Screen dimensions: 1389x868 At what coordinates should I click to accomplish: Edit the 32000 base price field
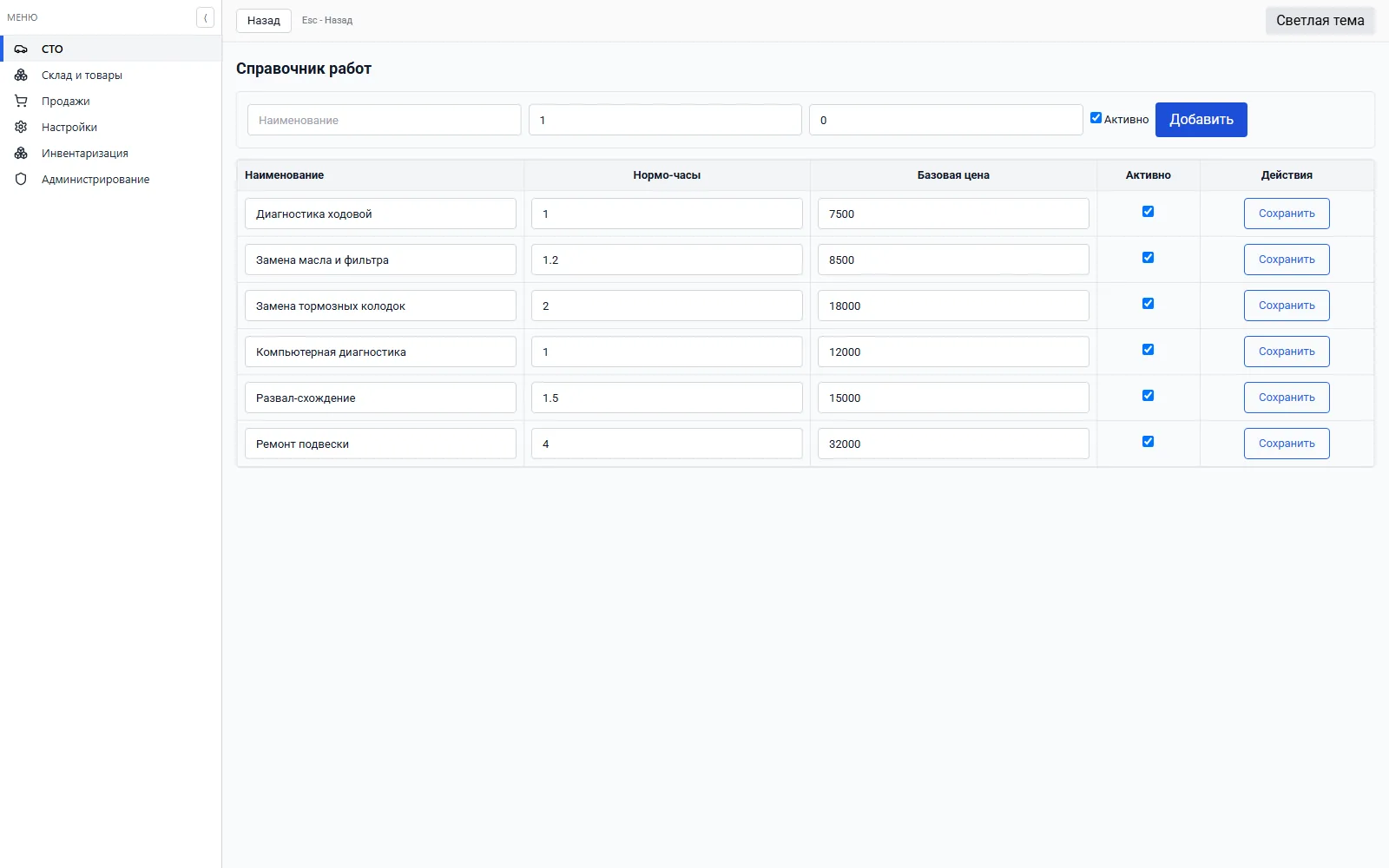click(x=953, y=444)
